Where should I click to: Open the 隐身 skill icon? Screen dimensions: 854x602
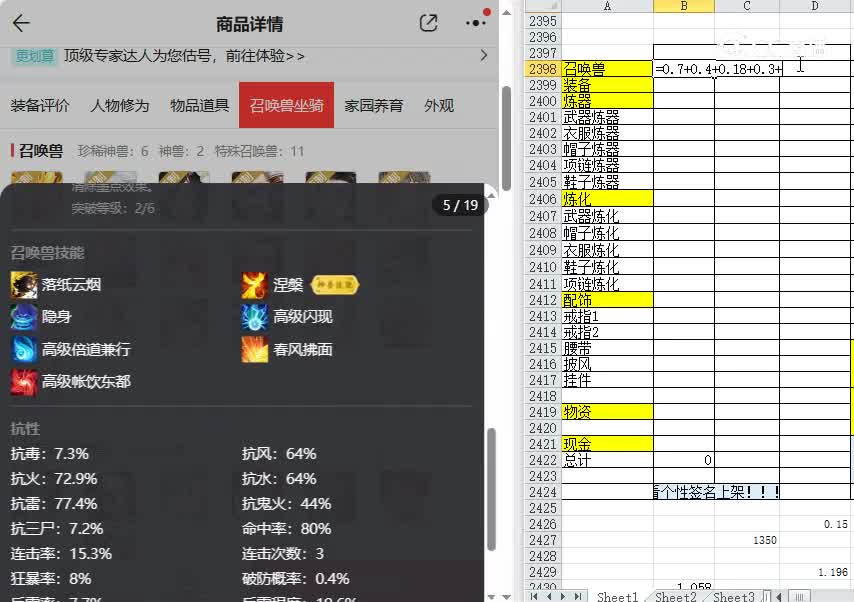point(24,317)
